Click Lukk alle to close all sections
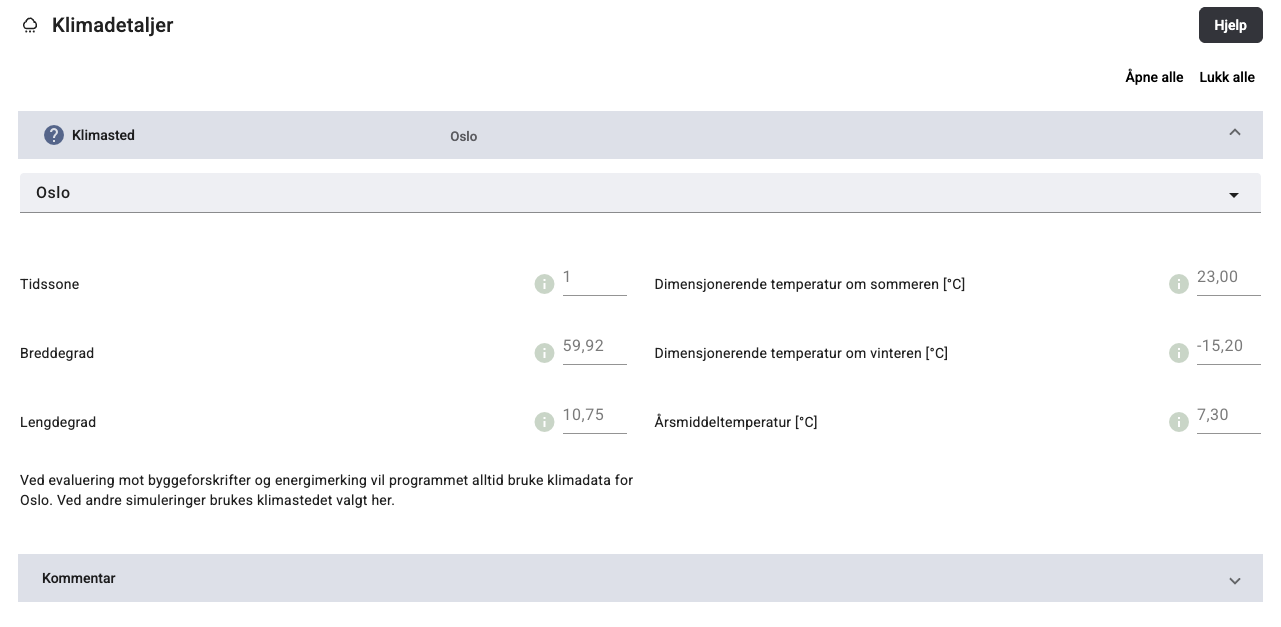The height and width of the screenshot is (627, 1281). click(1227, 77)
